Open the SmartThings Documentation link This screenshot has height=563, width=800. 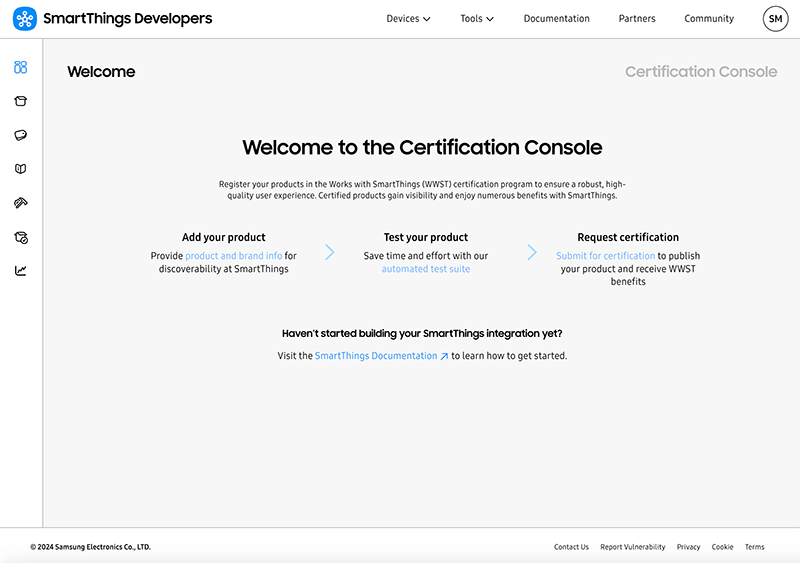(376, 356)
